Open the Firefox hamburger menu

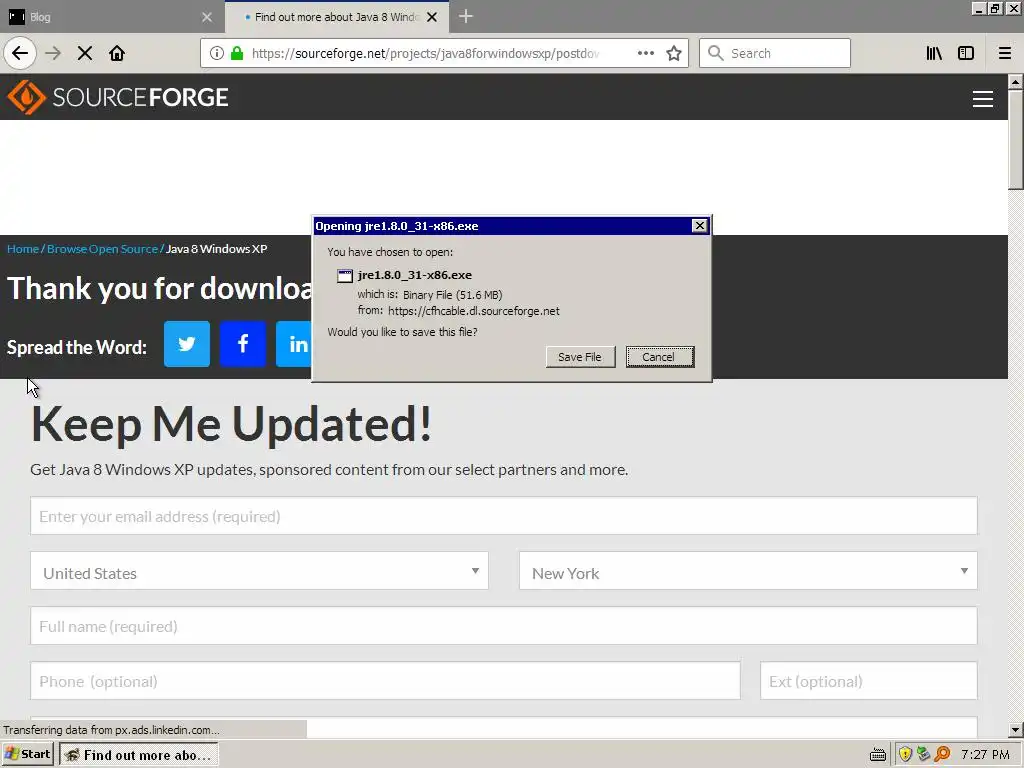[1005, 53]
